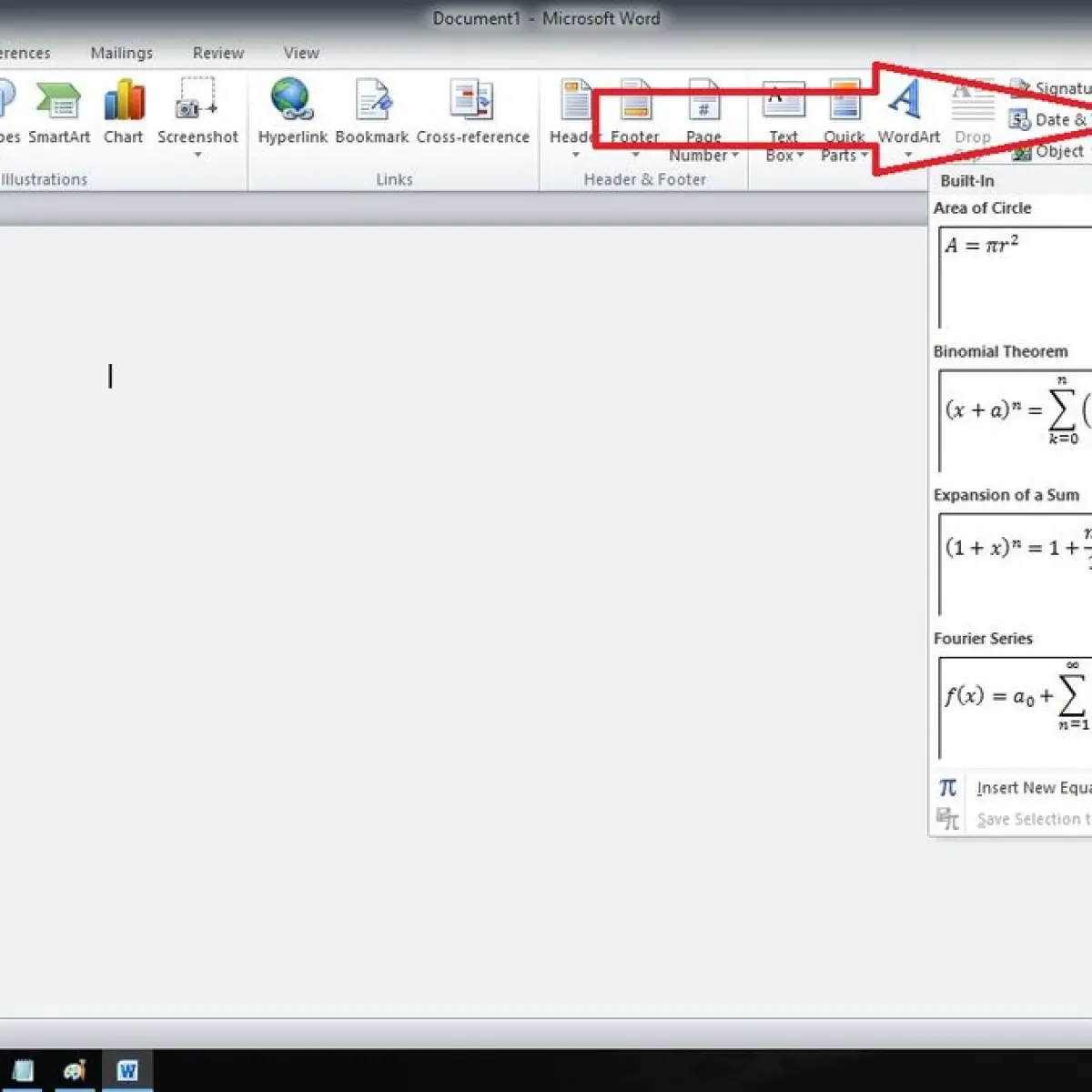Insert a Cross-reference
This screenshot has width=1092, height=1092.
(472, 113)
